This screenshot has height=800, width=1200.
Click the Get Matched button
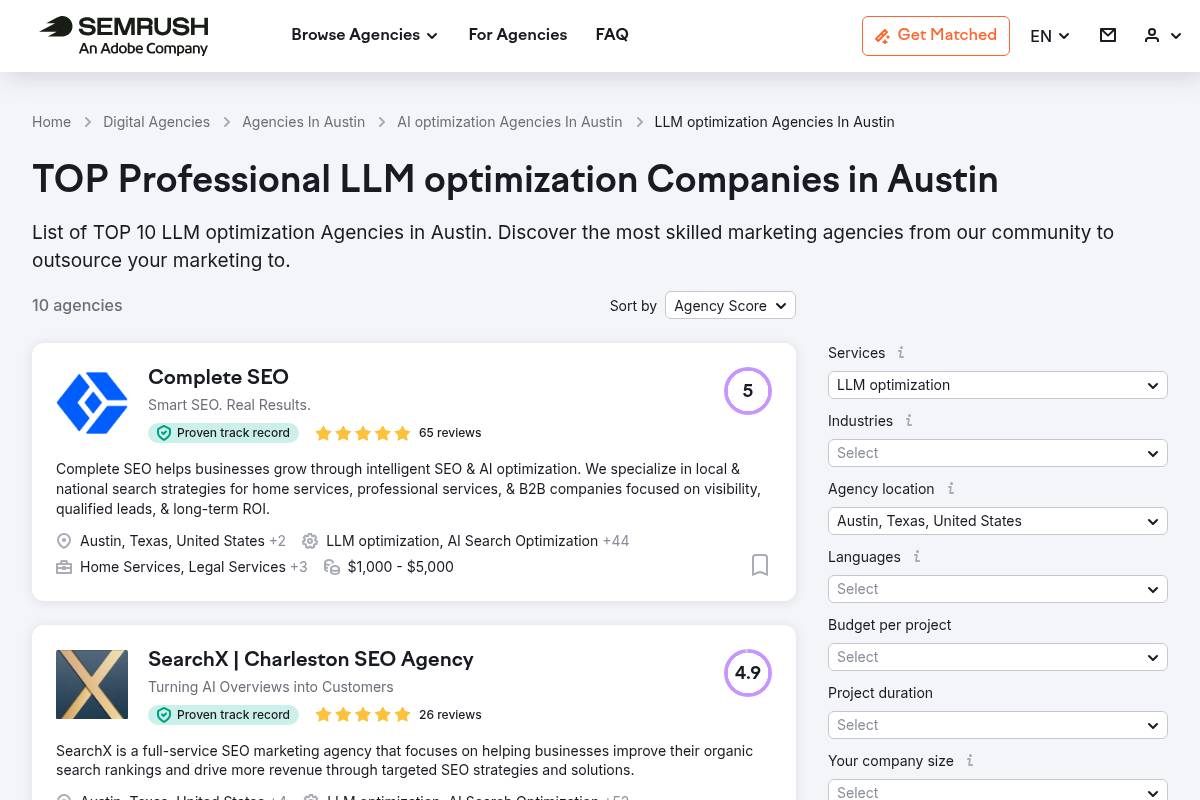(936, 35)
